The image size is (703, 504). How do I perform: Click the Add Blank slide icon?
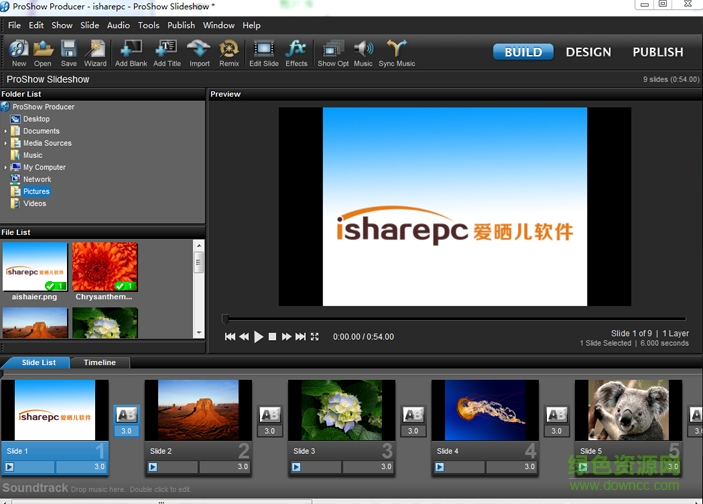tap(131, 49)
